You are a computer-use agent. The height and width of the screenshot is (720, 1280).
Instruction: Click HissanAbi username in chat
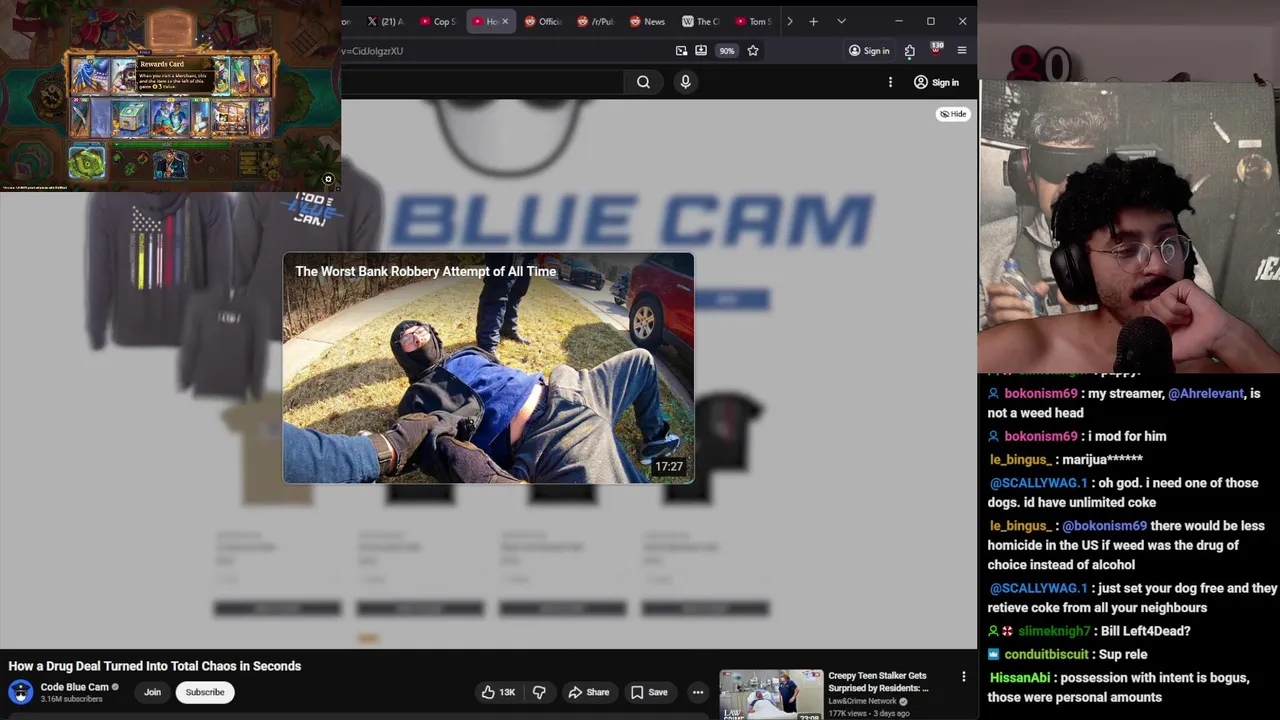point(1020,678)
